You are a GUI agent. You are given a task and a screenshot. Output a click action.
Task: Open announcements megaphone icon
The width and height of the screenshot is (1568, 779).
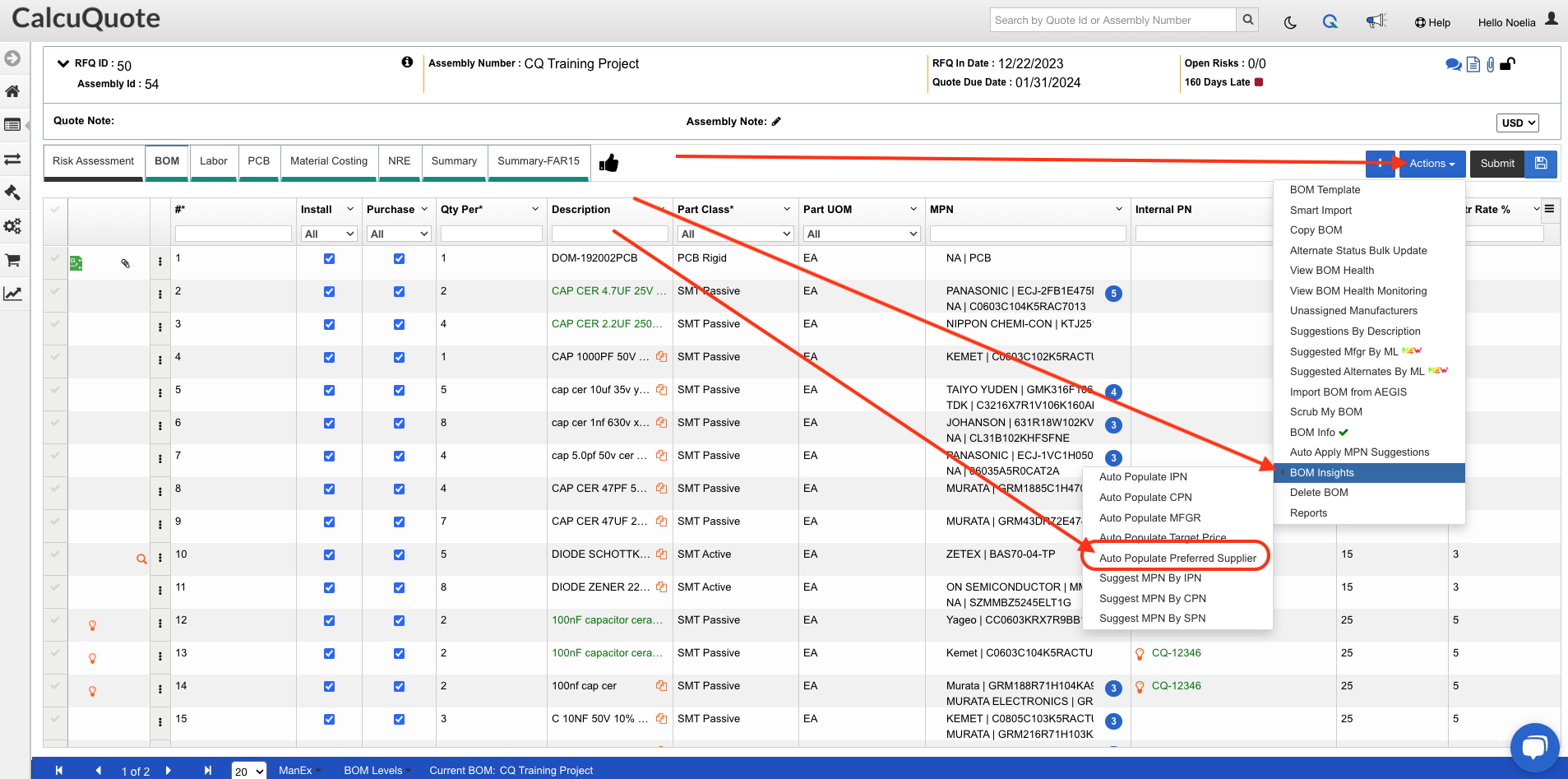pyautogui.click(x=1376, y=21)
